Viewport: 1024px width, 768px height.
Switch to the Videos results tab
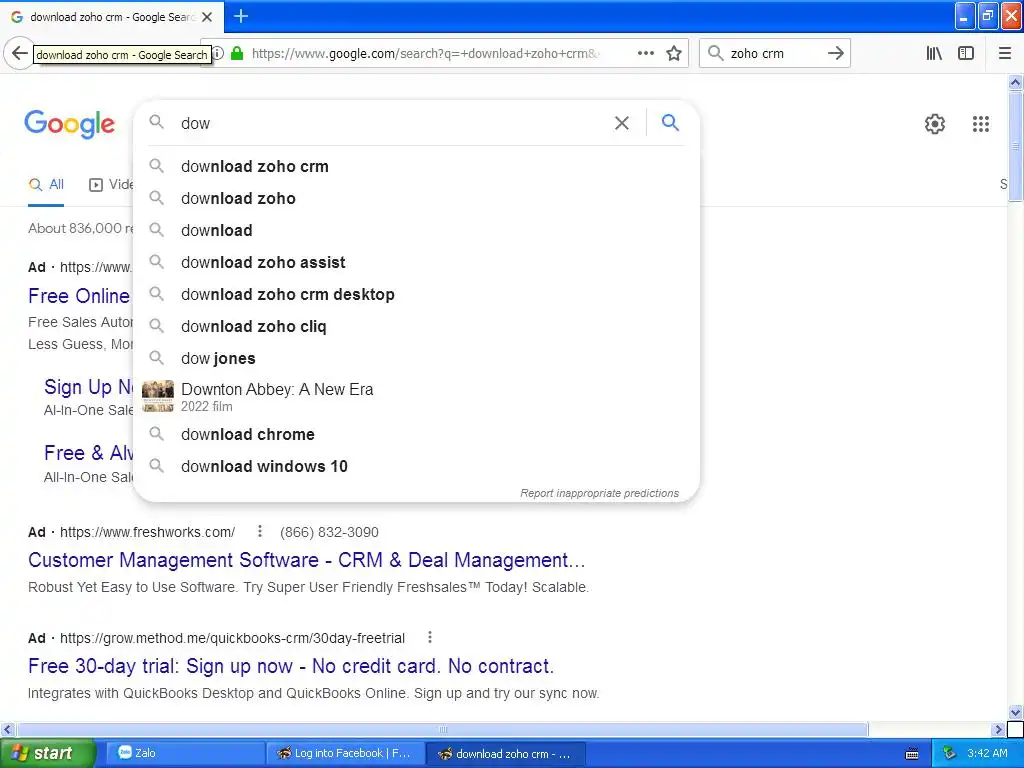point(111,185)
